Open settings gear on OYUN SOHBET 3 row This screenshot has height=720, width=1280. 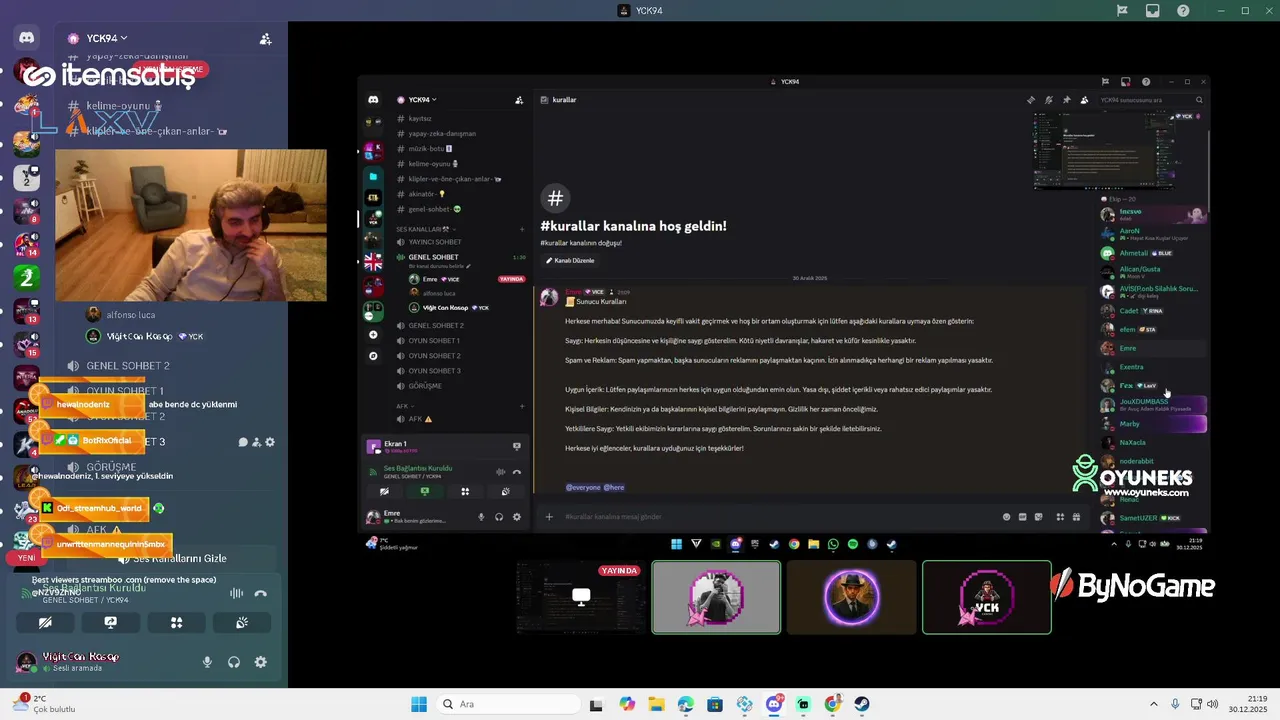pos(270,442)
